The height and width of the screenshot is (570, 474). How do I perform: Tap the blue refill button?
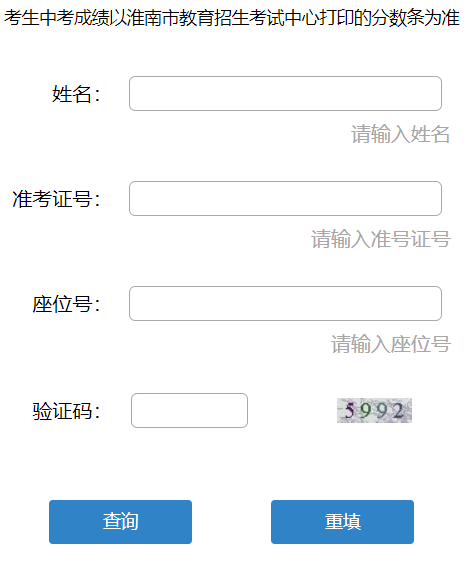click(x=342, y=522)
